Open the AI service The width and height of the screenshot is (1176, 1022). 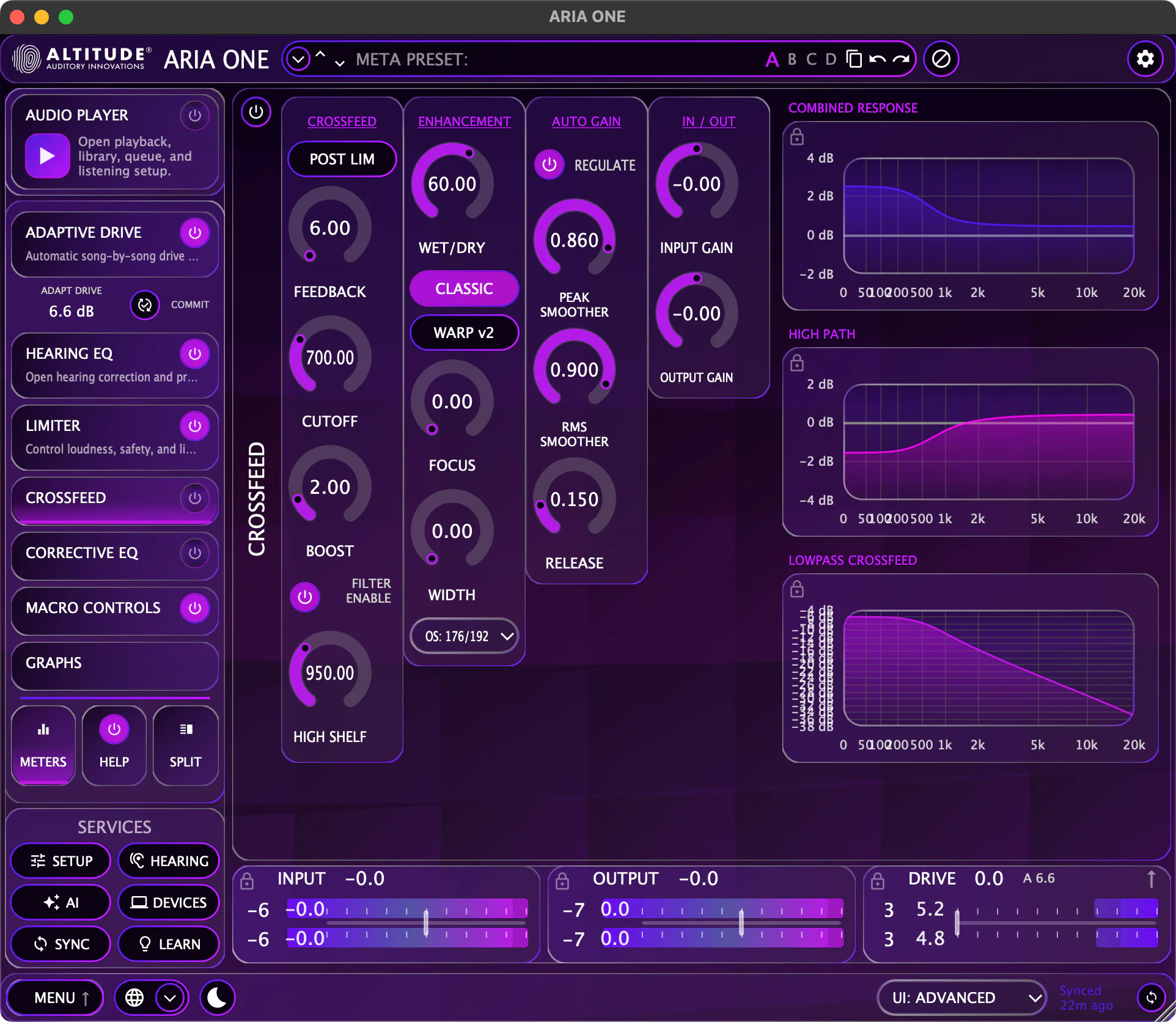click(61, 902)
